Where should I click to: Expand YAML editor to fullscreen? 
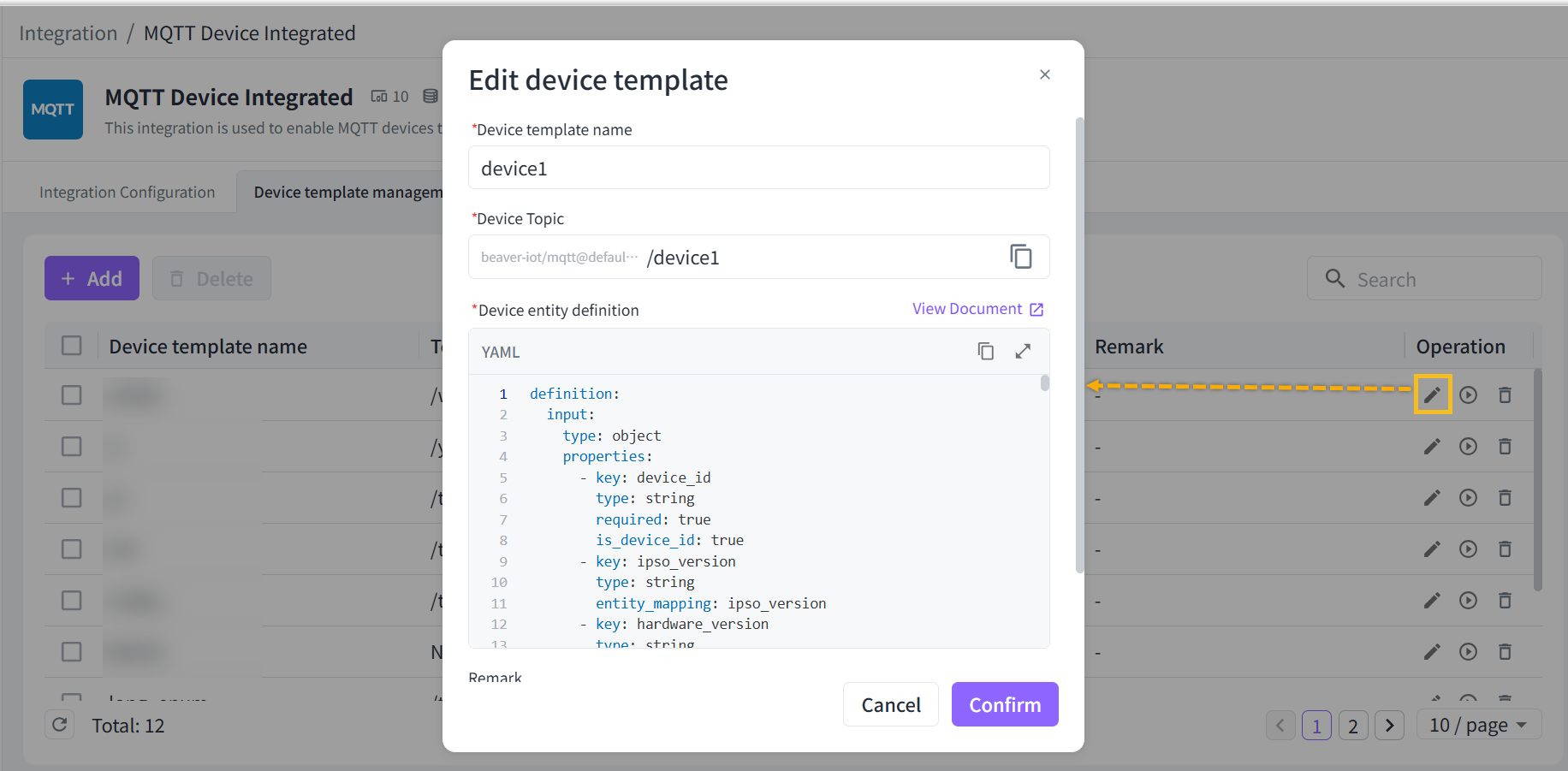click(1023, 352)
